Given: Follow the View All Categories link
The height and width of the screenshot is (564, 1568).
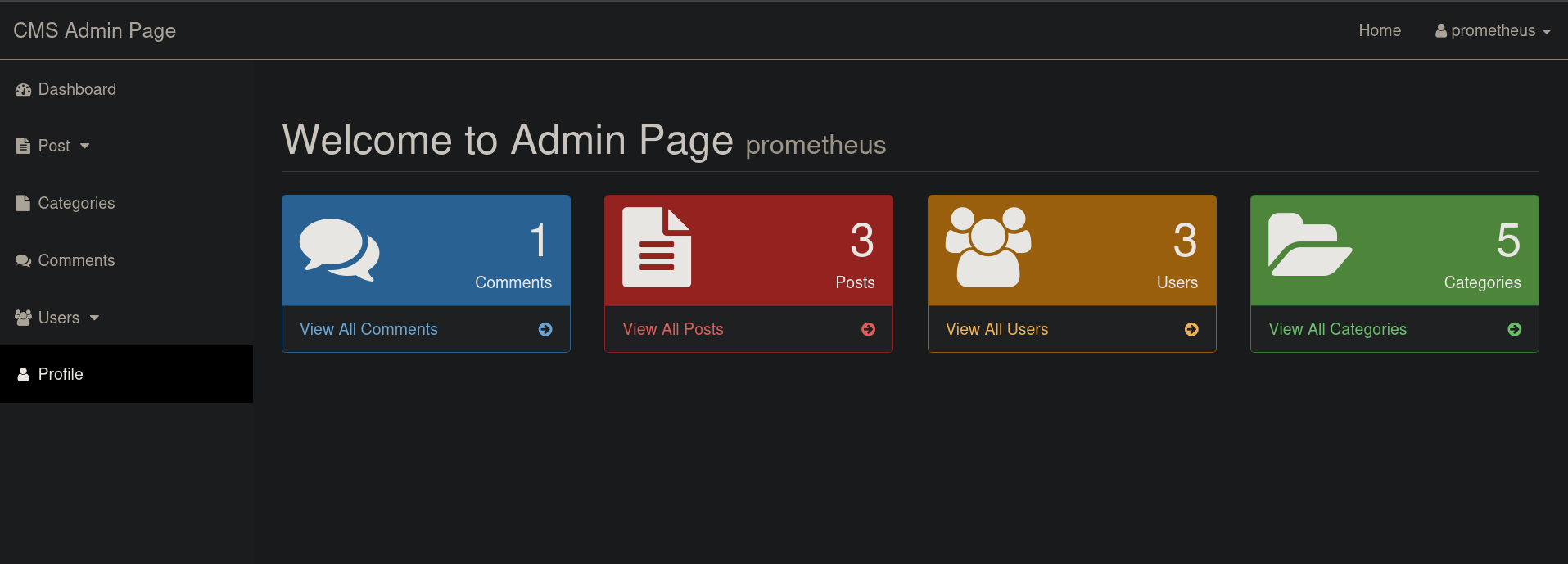Looking at the screenshot, I should click(1337, 329).
